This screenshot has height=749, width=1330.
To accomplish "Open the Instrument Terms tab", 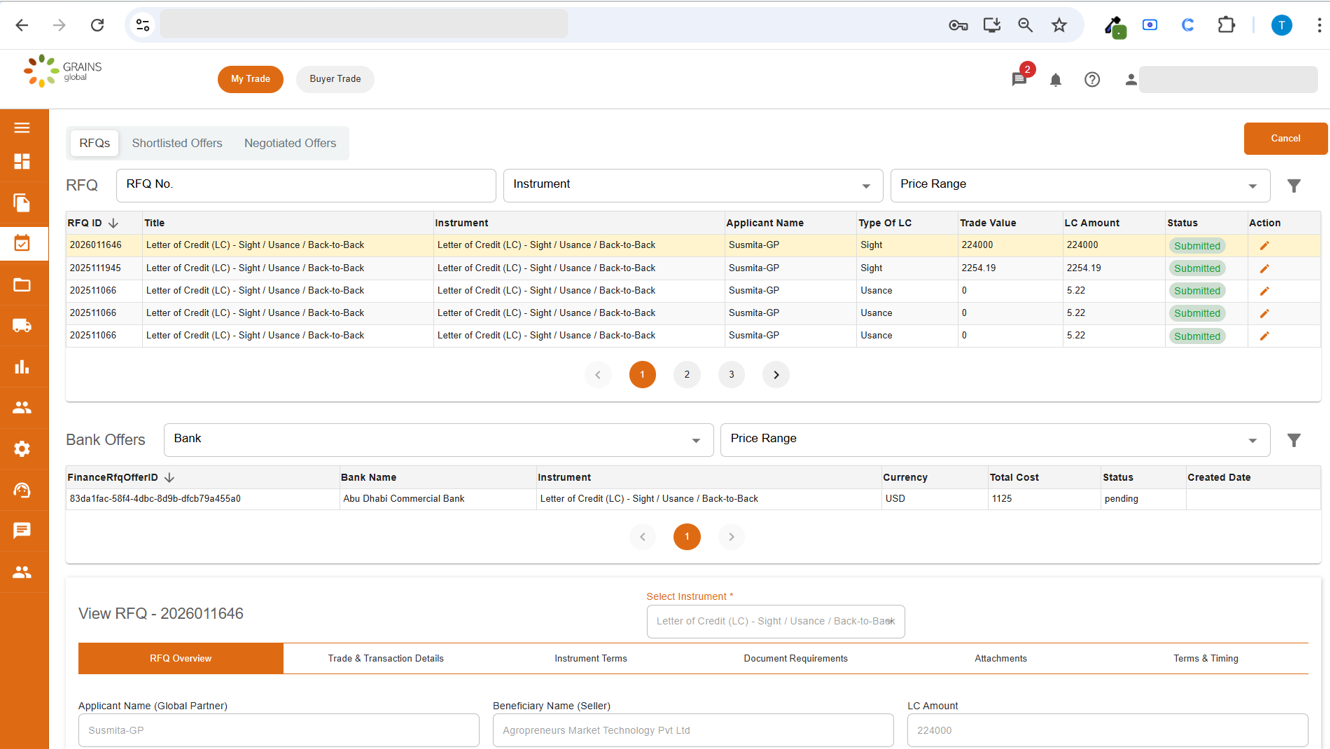I will (590, 659).
